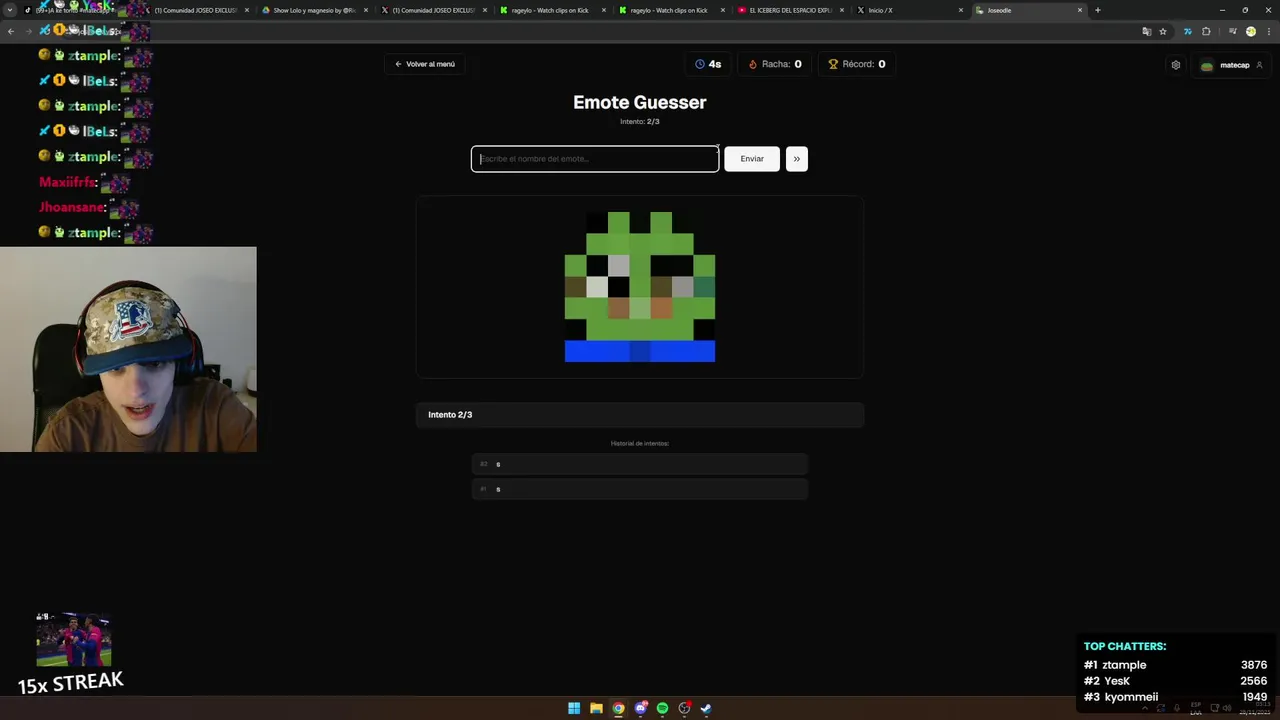Viewport: 1280px width, 720px height.
Task: Skip the emote with the double-arrow button
Action: point(796,159)
